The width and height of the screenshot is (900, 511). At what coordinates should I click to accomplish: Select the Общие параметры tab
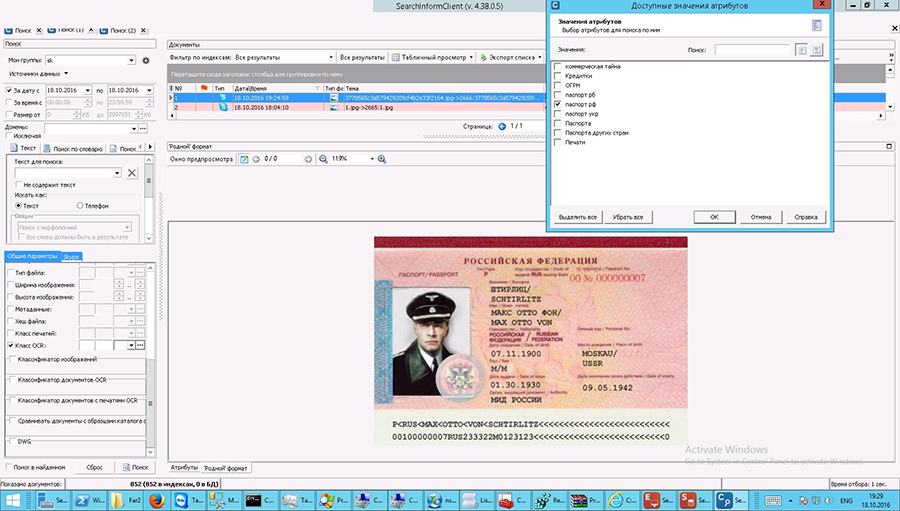click(33, 256)
